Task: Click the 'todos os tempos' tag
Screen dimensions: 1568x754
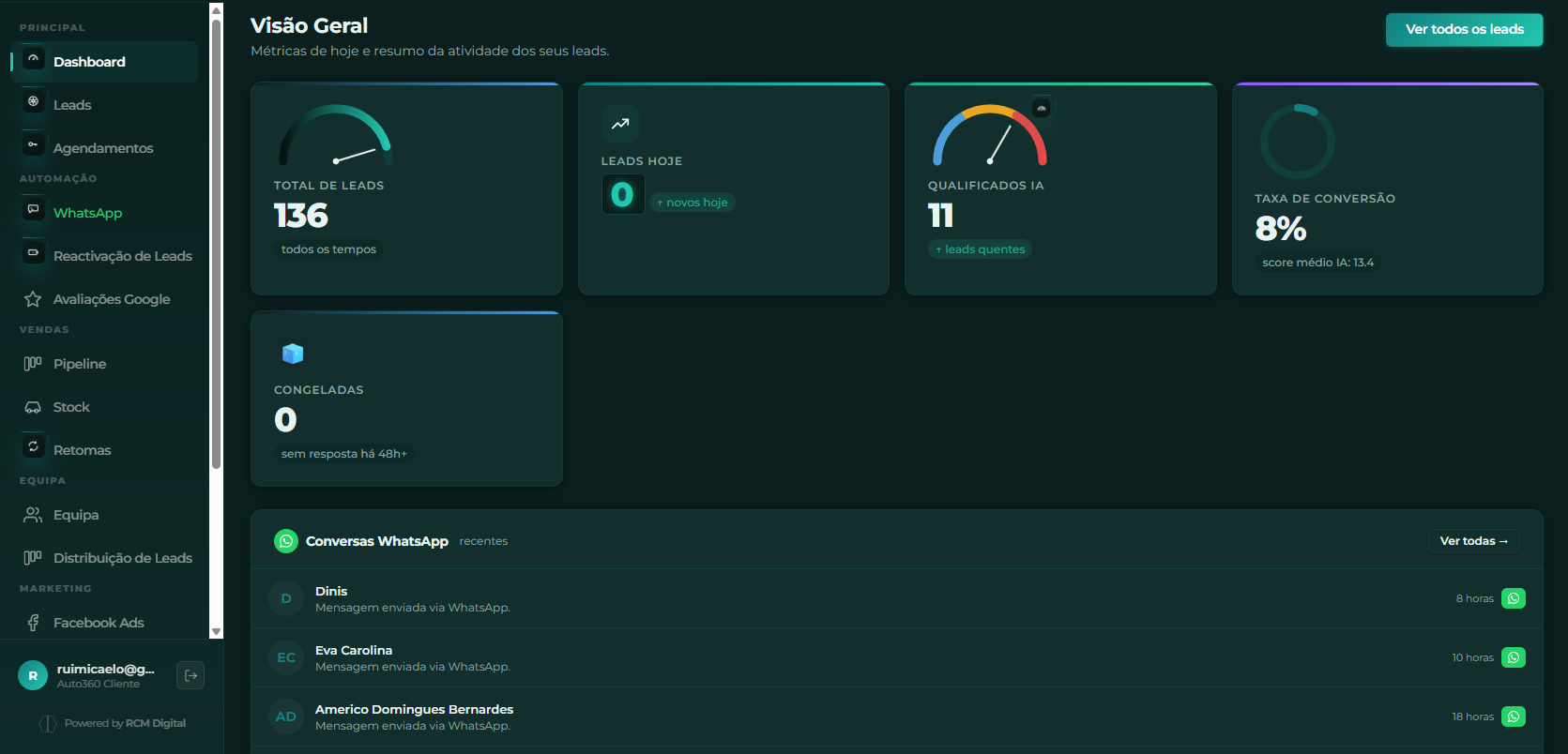Action: click(x=328, y=249)
